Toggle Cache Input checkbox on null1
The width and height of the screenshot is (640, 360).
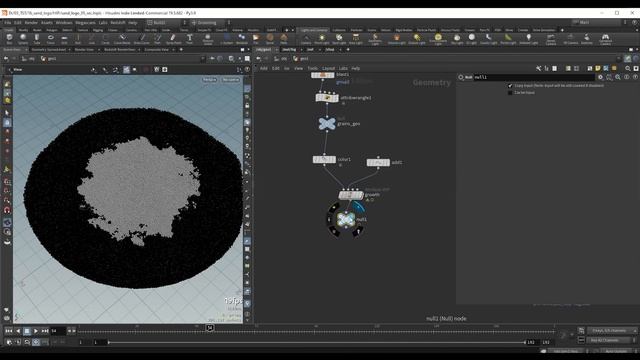tap(510, 93)
